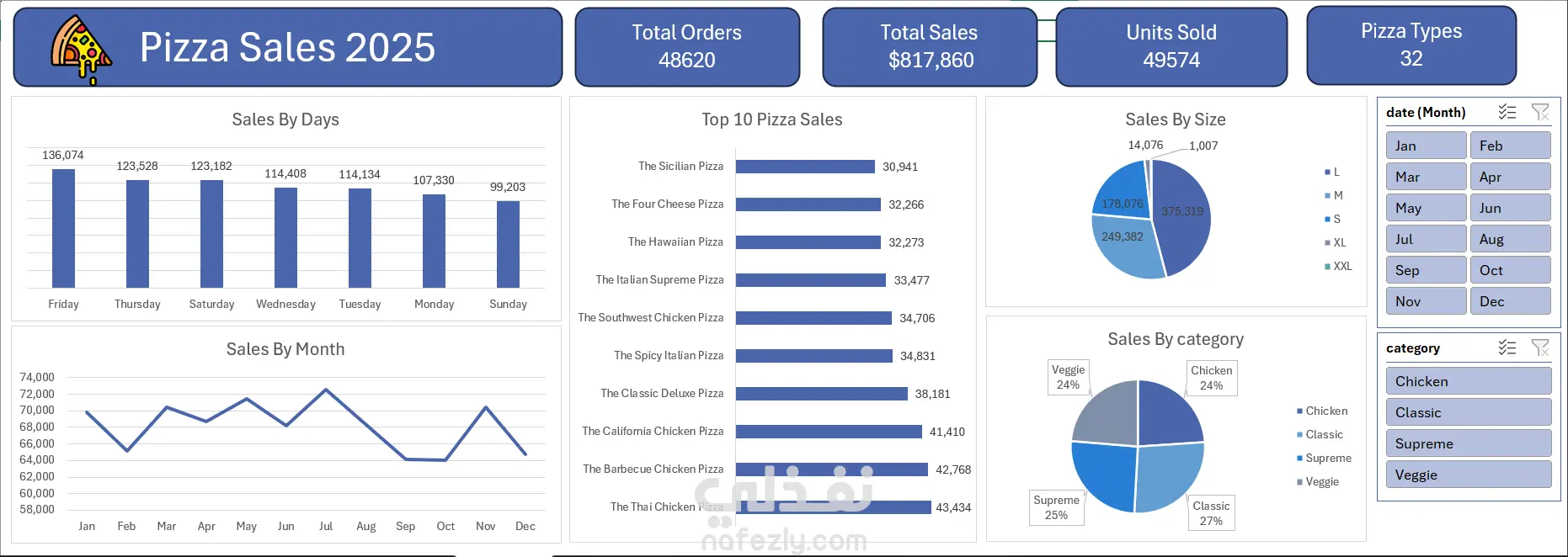The image size is (1568, 557).
Task: Click the pizza slice logo icon
Action: pos(81,50)
